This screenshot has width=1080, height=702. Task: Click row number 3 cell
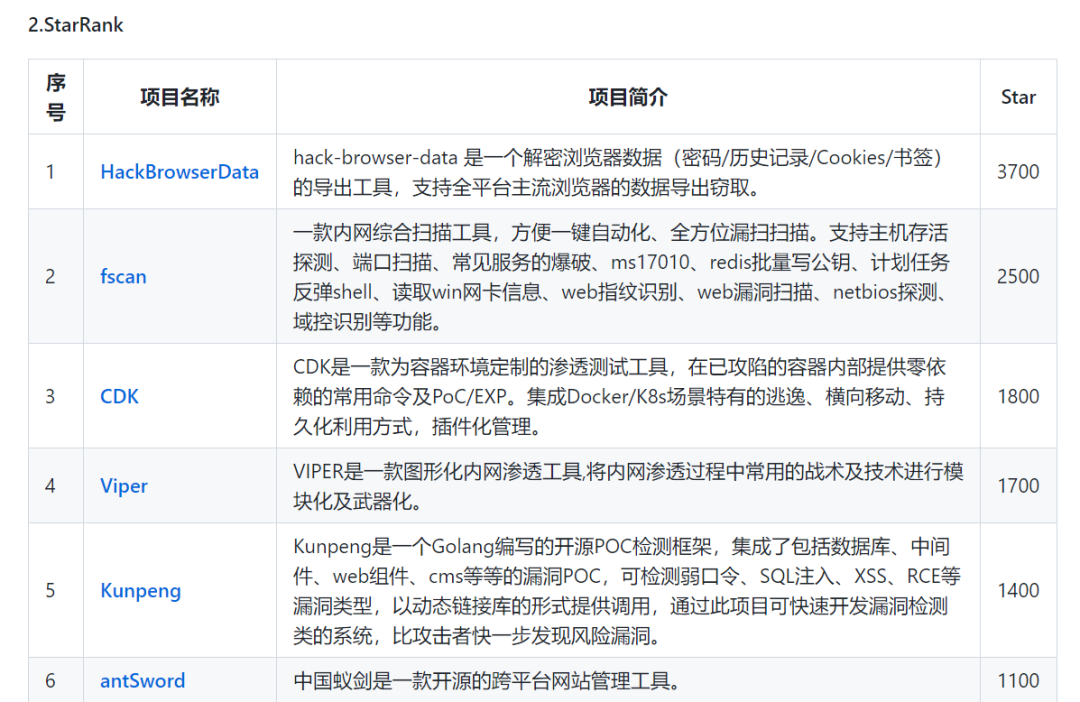pyautogui.click(x=56, y=396)
